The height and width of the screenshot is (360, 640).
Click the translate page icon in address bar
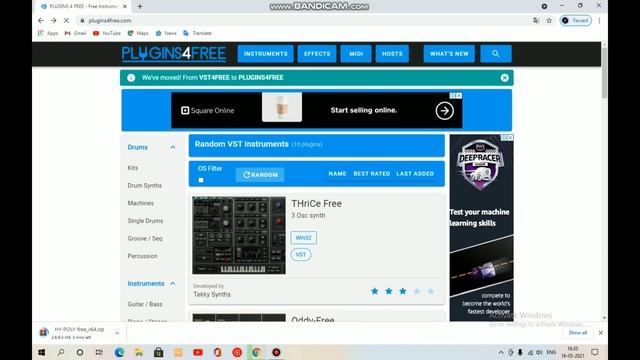coord(536,20)
